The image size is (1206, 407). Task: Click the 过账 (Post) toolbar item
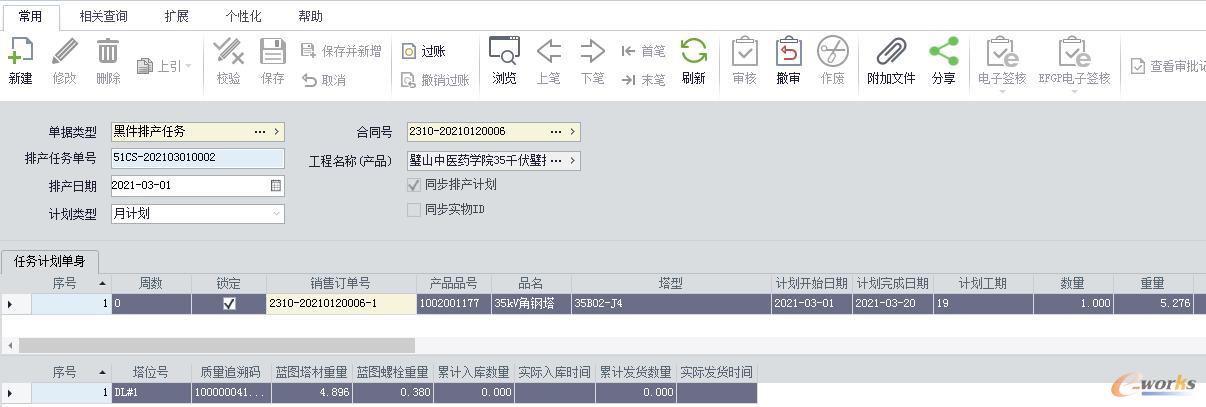click(x=424, y=51)
